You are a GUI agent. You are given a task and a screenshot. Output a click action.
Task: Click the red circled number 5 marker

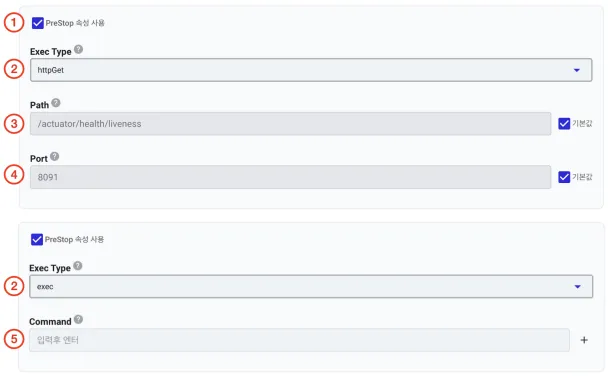[x=14, y=339]
